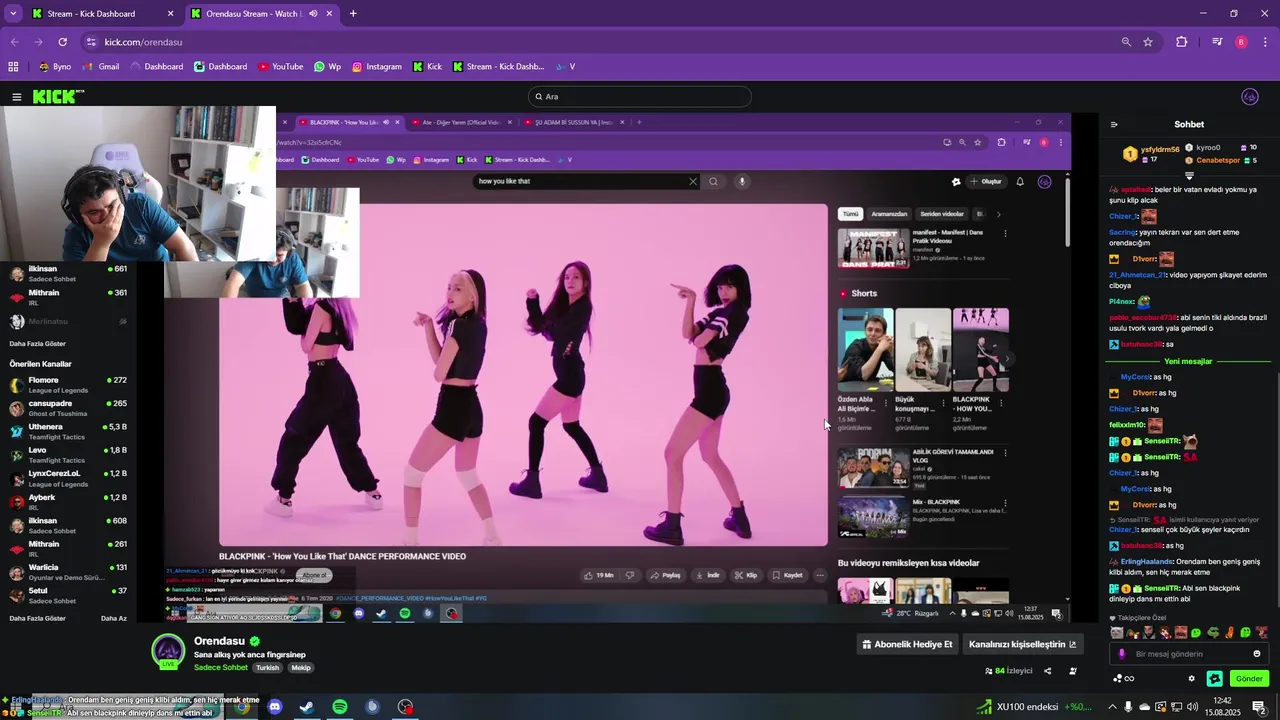Open channel points icon below chat input
Image resolution: width=1280 pixels, height=720 pixels.
tap(1123, 678)
